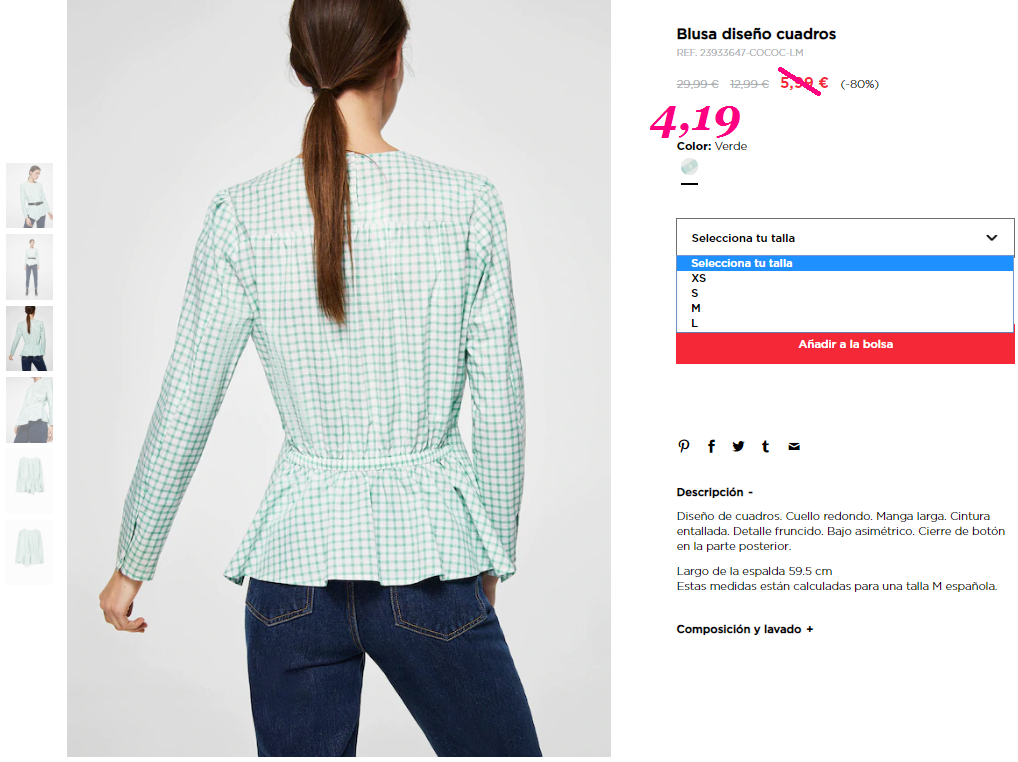Open the 'Selecciona tu talla' dropdown arrow
This screenshot has width=1018, height=762.
pos(991,238)
